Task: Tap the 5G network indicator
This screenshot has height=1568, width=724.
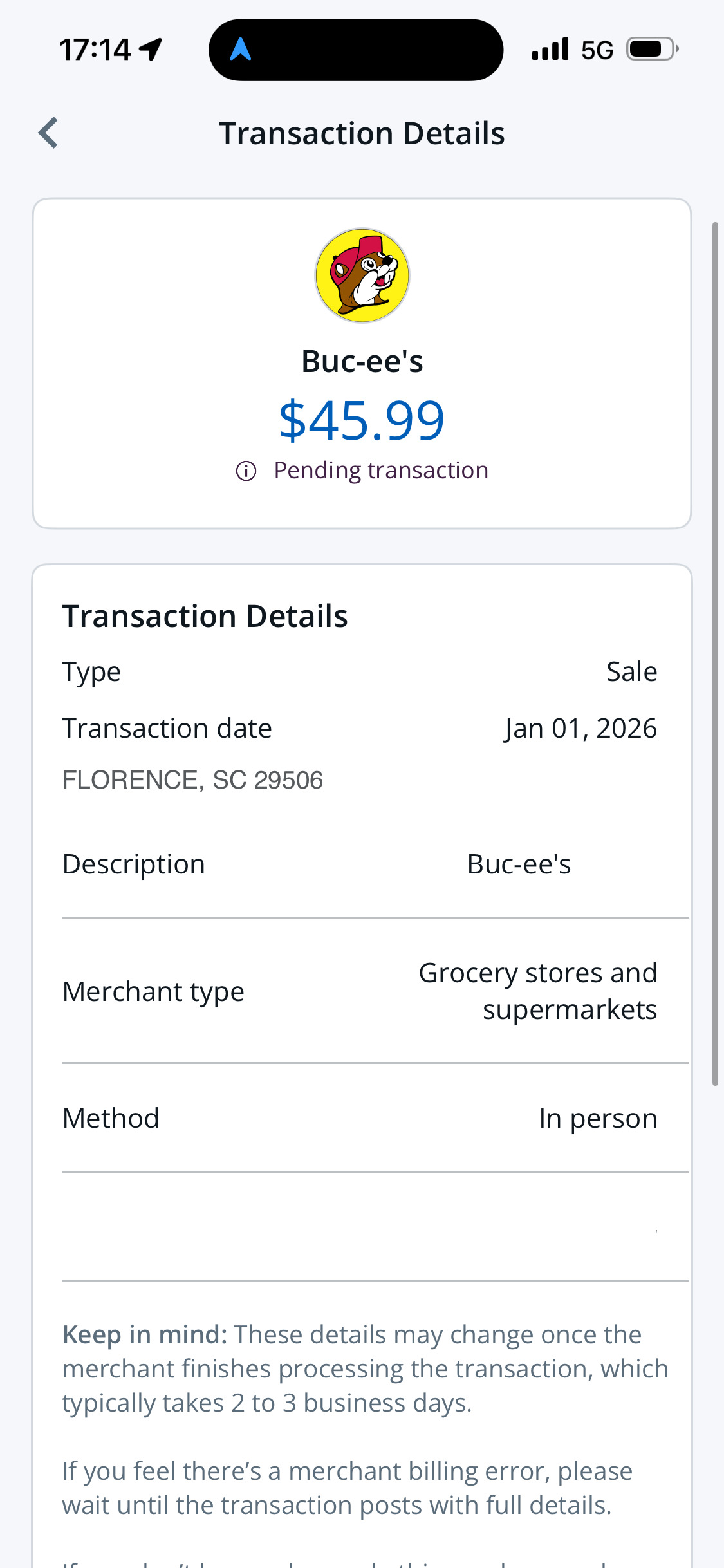Action: click(597, 50)
